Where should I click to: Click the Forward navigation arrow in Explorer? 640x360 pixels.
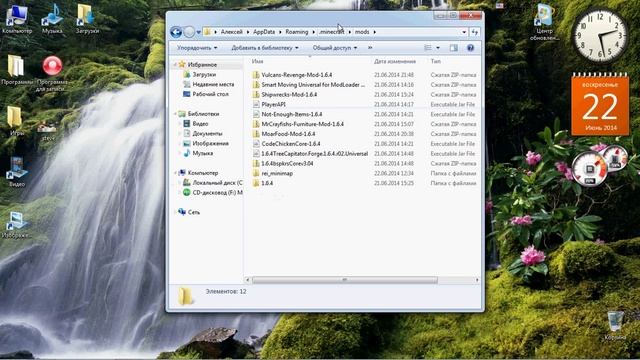tap(189, 32)
